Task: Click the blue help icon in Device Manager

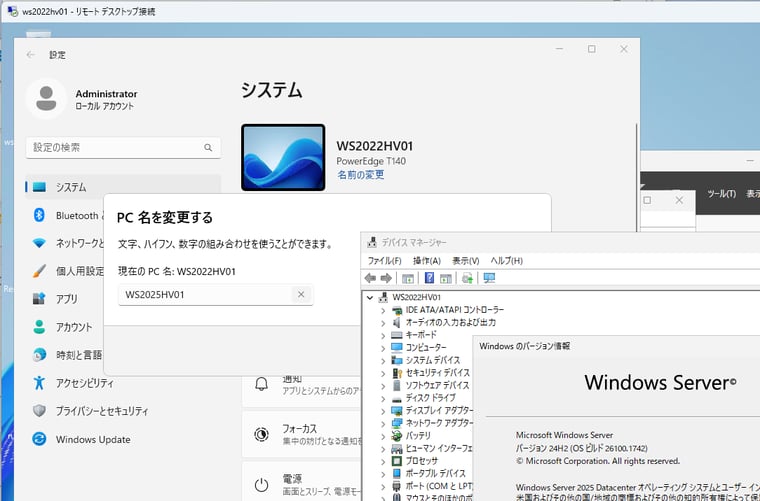Action: (429, 278)
